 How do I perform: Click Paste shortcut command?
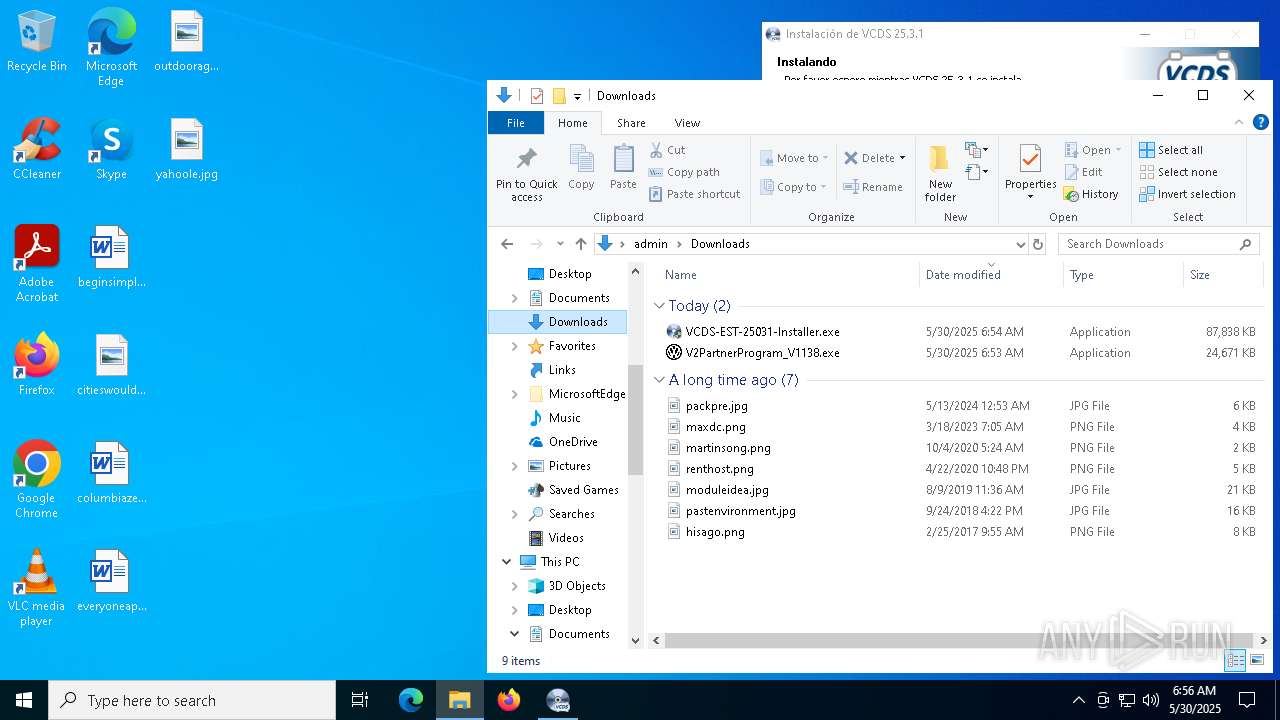[x=695, y=194]
